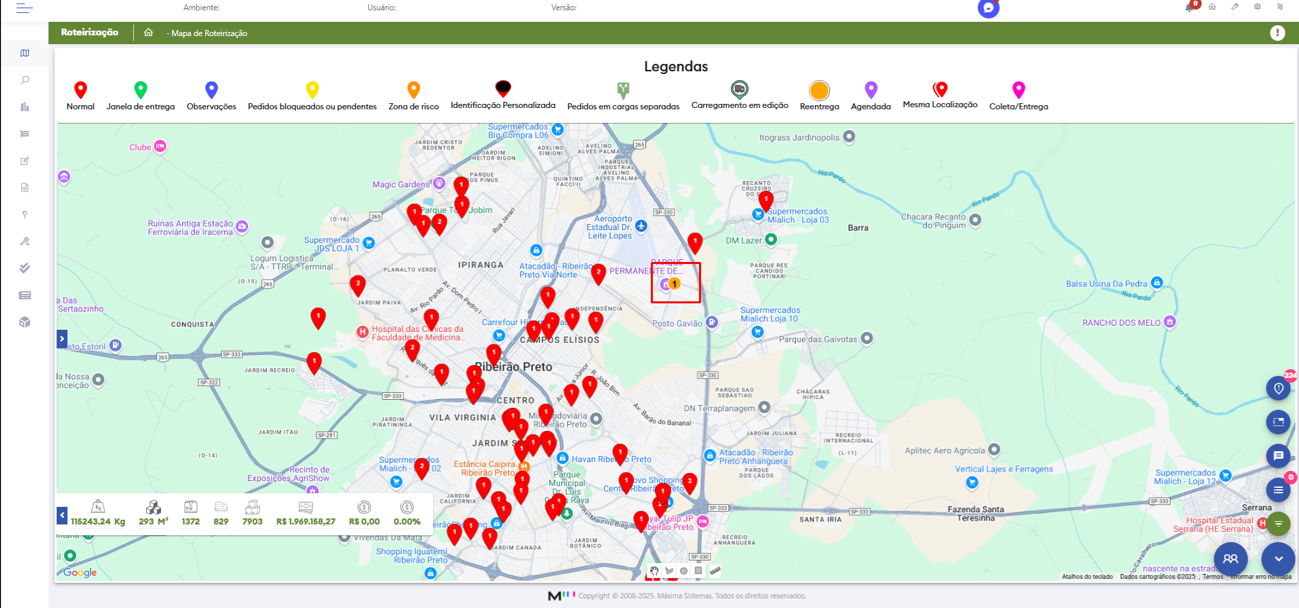Select the polyline drawing tool on map
1299x608 pixels.
tap(669, 571)
